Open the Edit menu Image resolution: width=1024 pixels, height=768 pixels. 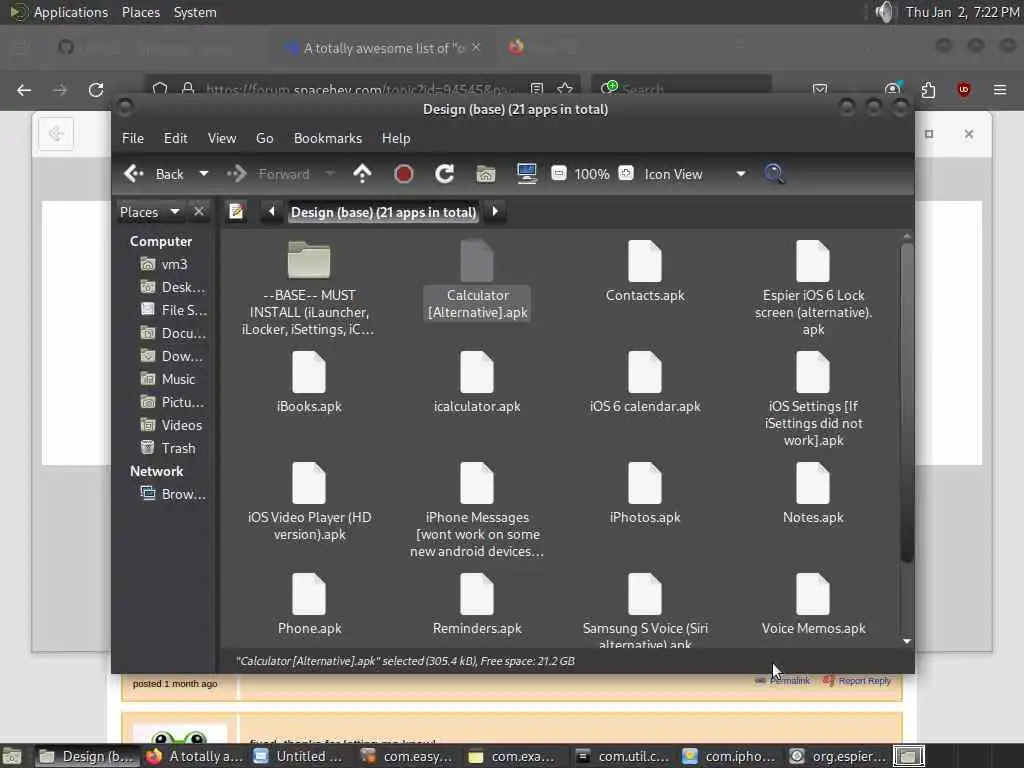coord(175,138)
